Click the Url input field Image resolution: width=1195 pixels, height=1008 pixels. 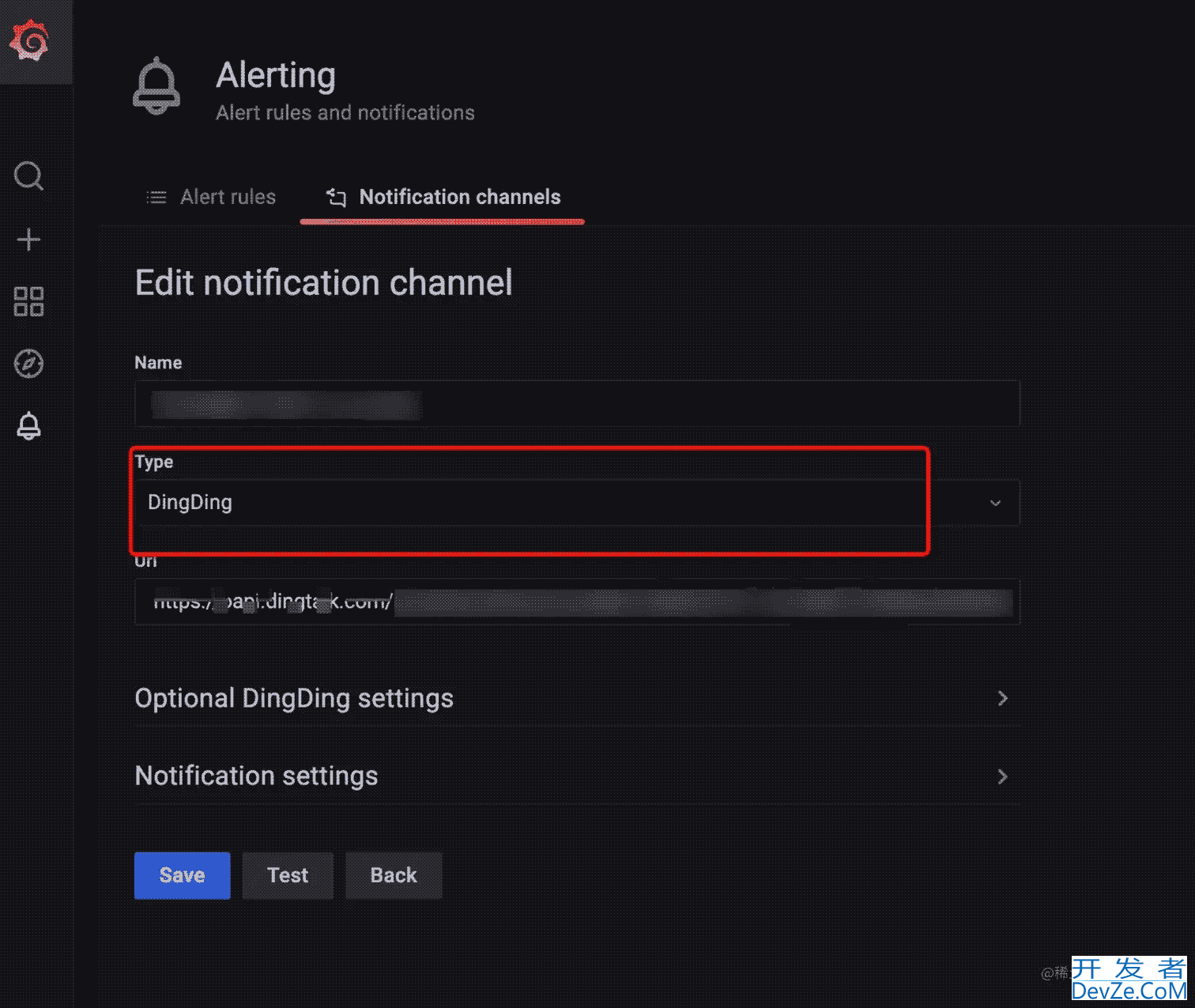(577, 602)
